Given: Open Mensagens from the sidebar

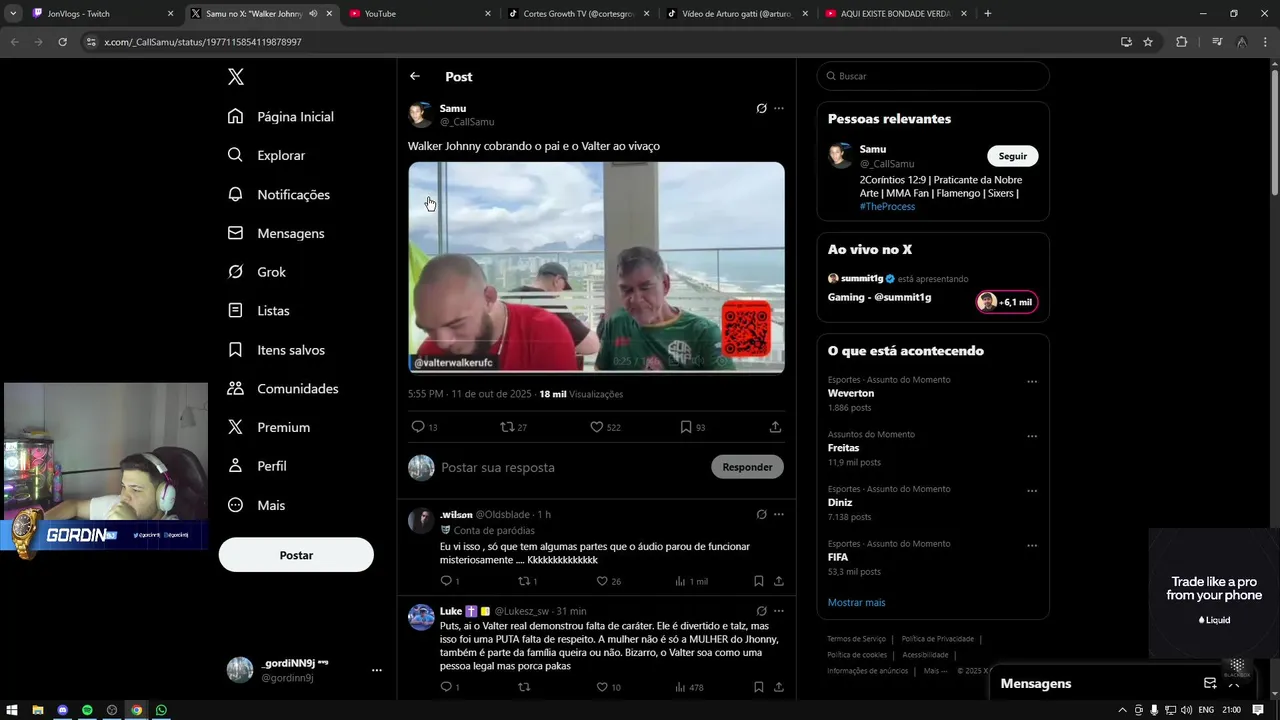Looking at the screenshot, I should pos(276,233).
